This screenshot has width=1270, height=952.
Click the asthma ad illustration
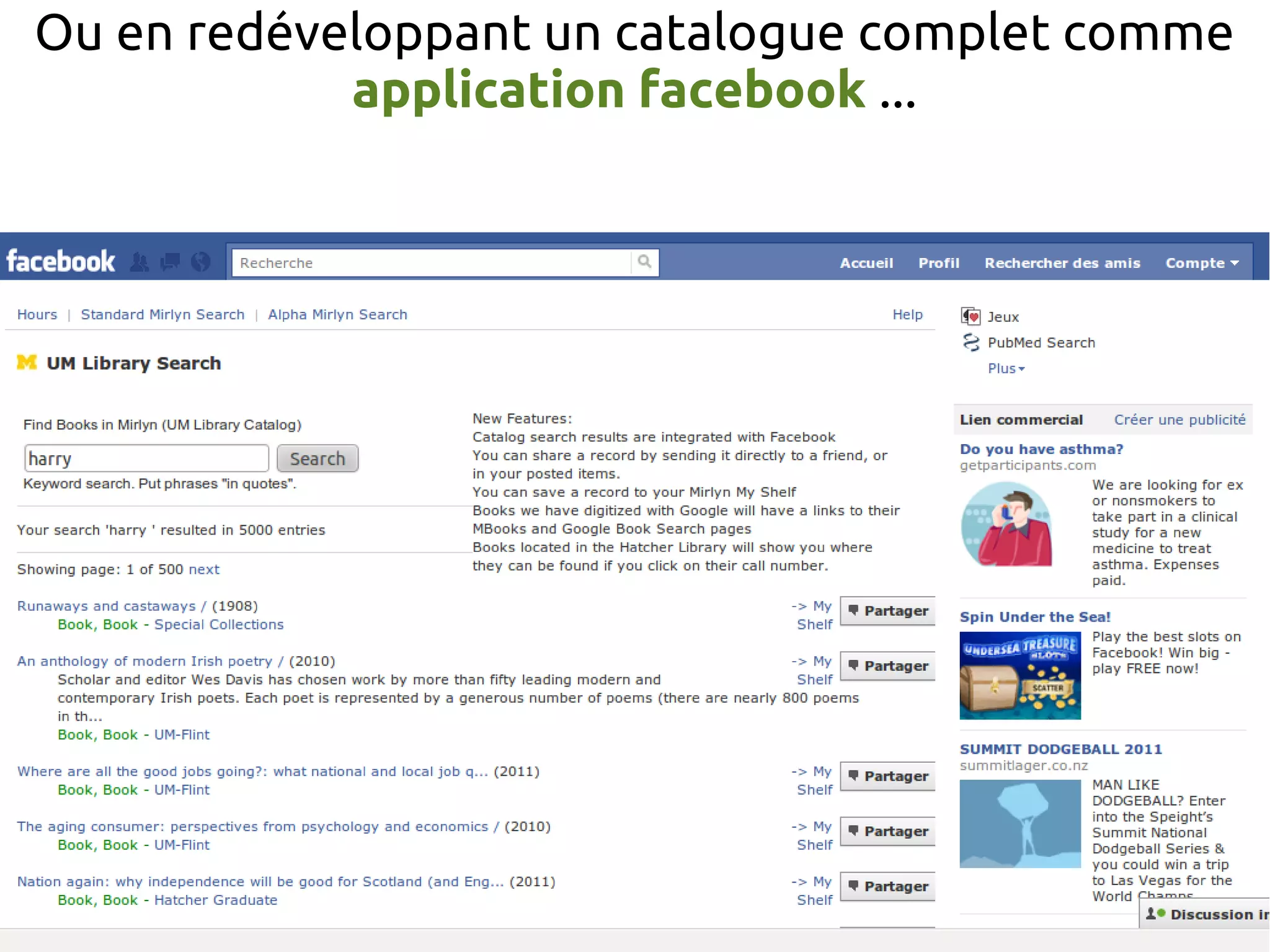[x=1006, y=524]
